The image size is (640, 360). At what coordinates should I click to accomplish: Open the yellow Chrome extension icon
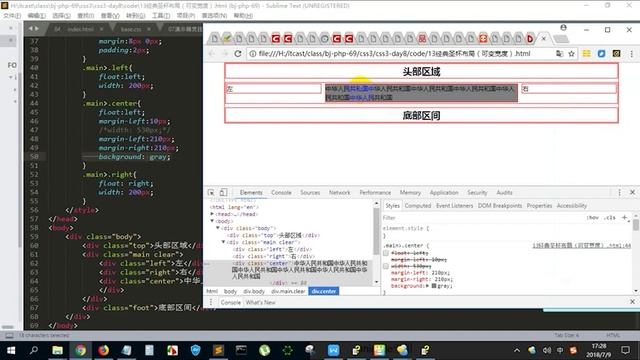(587, 53)
